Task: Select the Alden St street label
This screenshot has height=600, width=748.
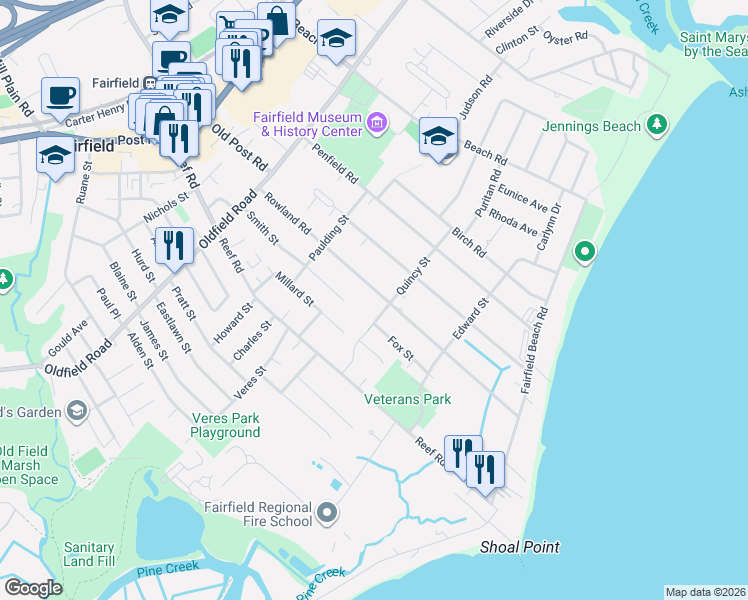Action: [140, 351]
